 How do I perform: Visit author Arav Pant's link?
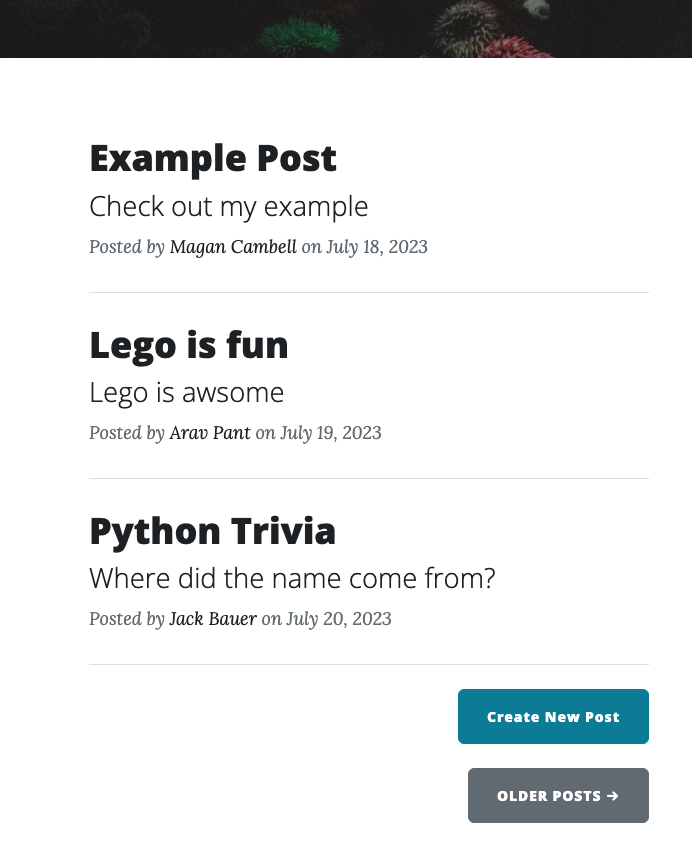pos(210,433)
